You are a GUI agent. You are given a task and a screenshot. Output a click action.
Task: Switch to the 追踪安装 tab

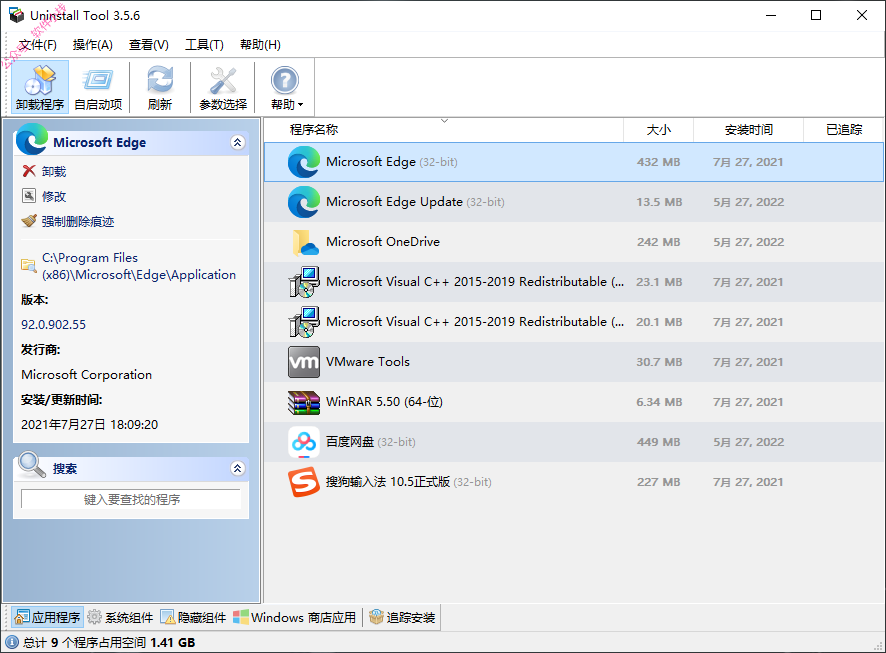pyautogui.click(x=402, y=617)
